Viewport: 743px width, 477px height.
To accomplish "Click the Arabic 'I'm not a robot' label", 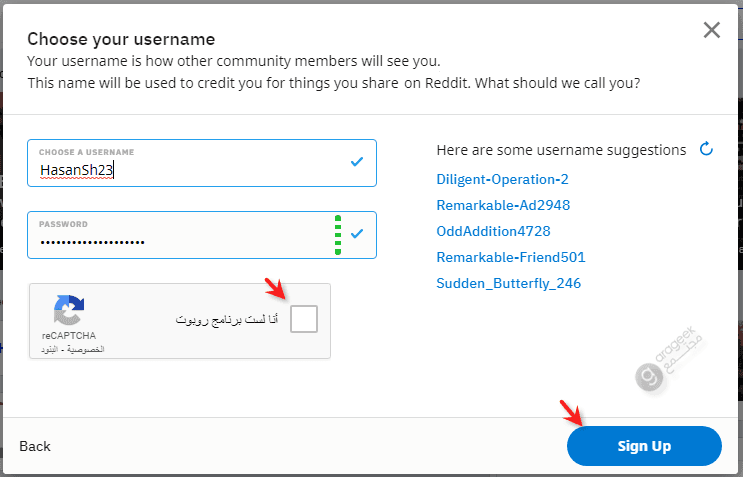I will coord(227,320).
